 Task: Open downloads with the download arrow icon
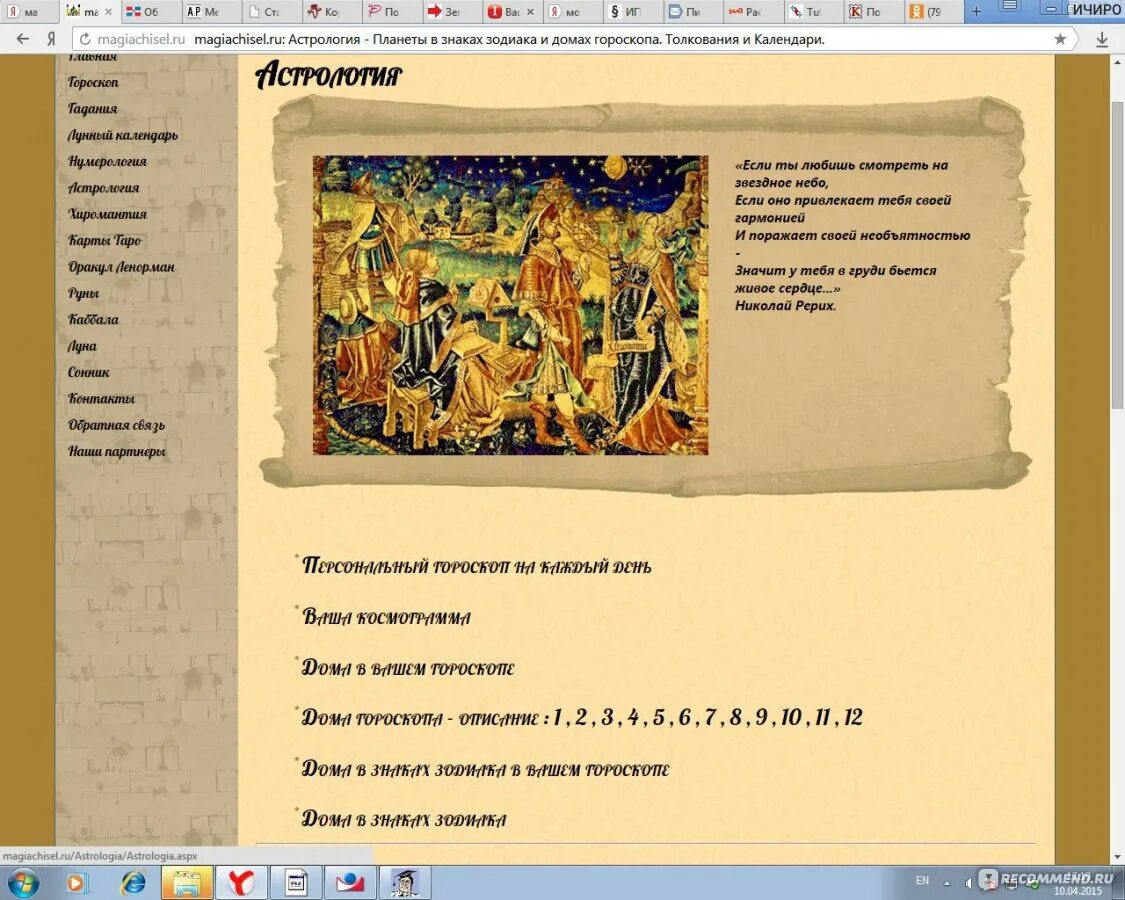tap(1102, 39)
